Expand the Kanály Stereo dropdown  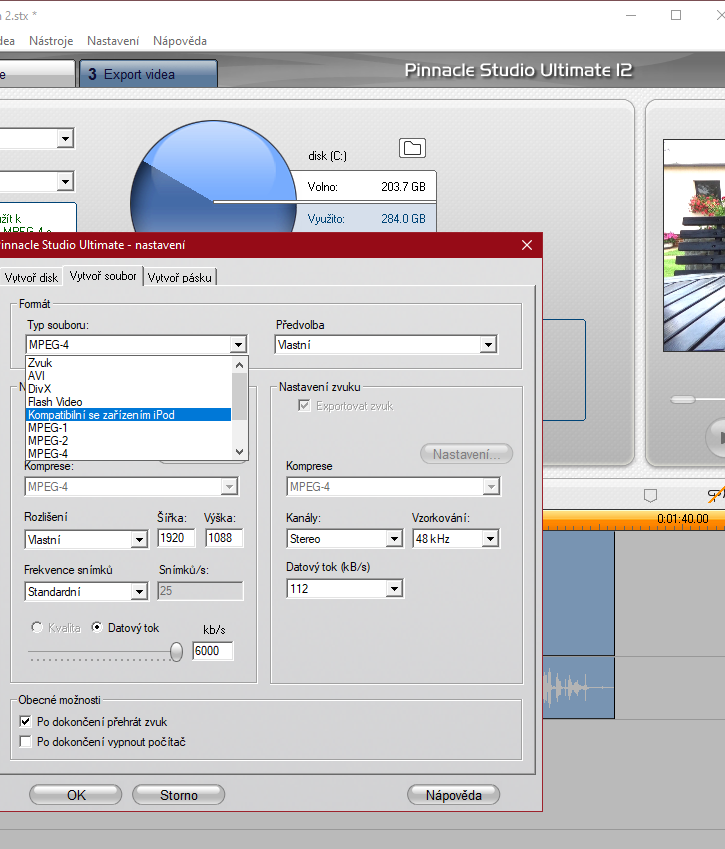pos(394,539)
